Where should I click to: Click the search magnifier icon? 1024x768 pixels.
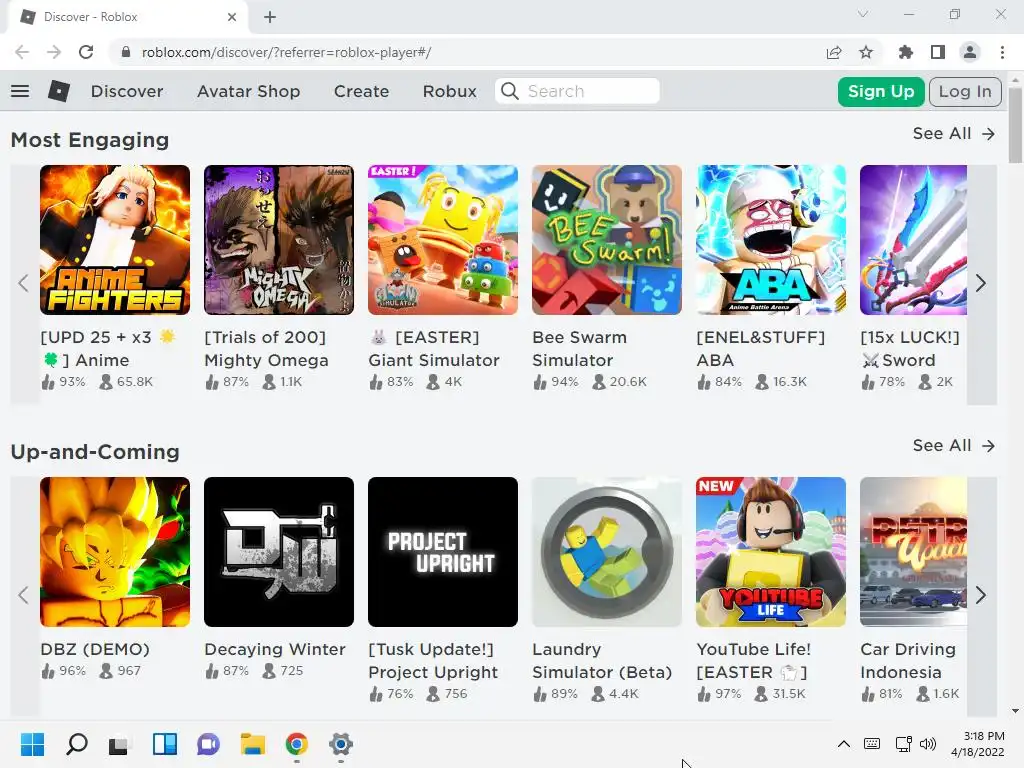(x=510, y=91)
